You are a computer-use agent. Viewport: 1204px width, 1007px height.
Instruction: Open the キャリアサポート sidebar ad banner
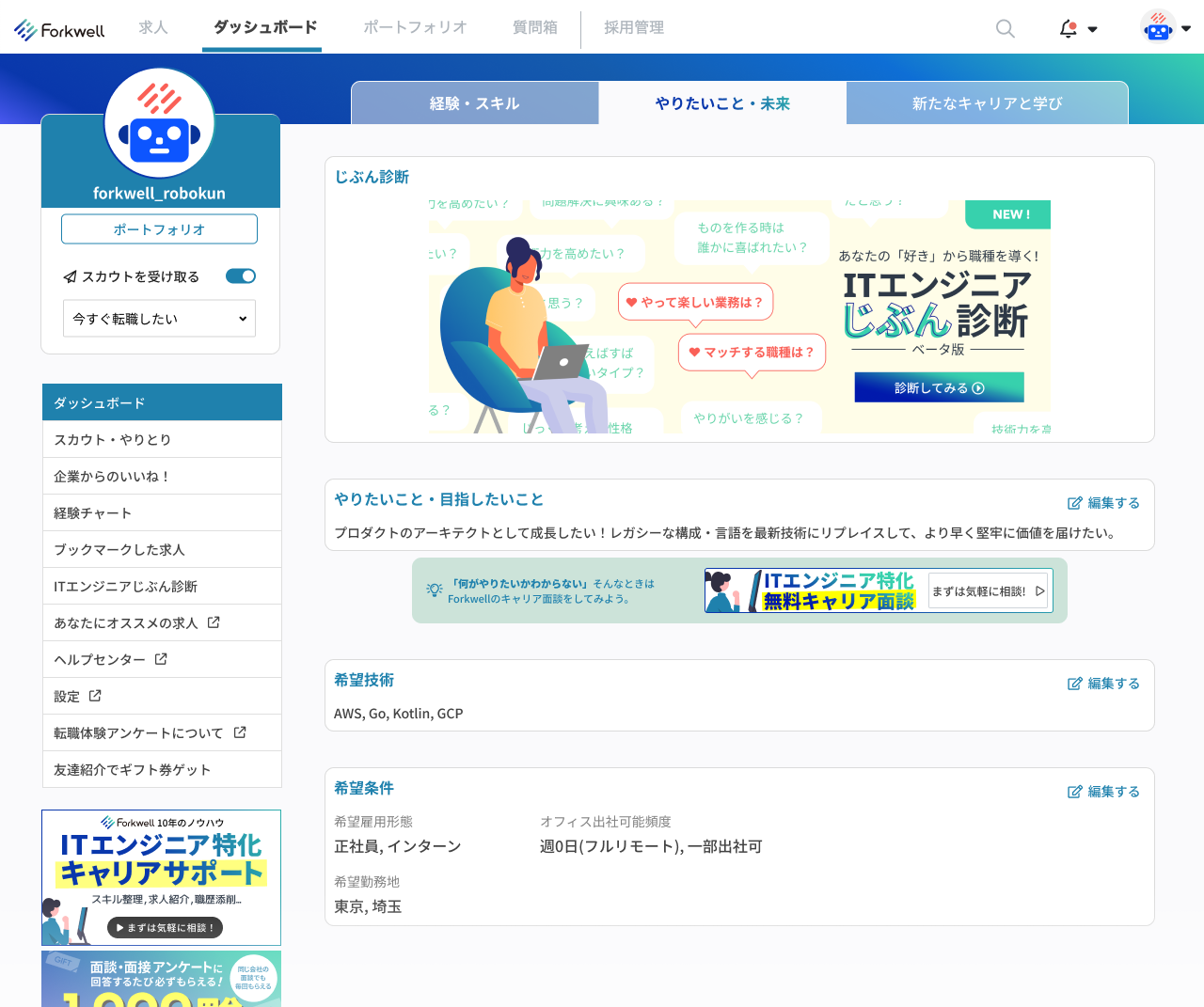[161, 877]
